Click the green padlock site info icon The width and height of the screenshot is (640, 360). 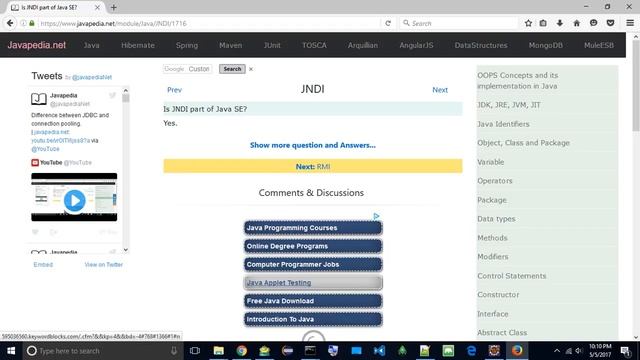pyautogui.click(x=32, y=23)
